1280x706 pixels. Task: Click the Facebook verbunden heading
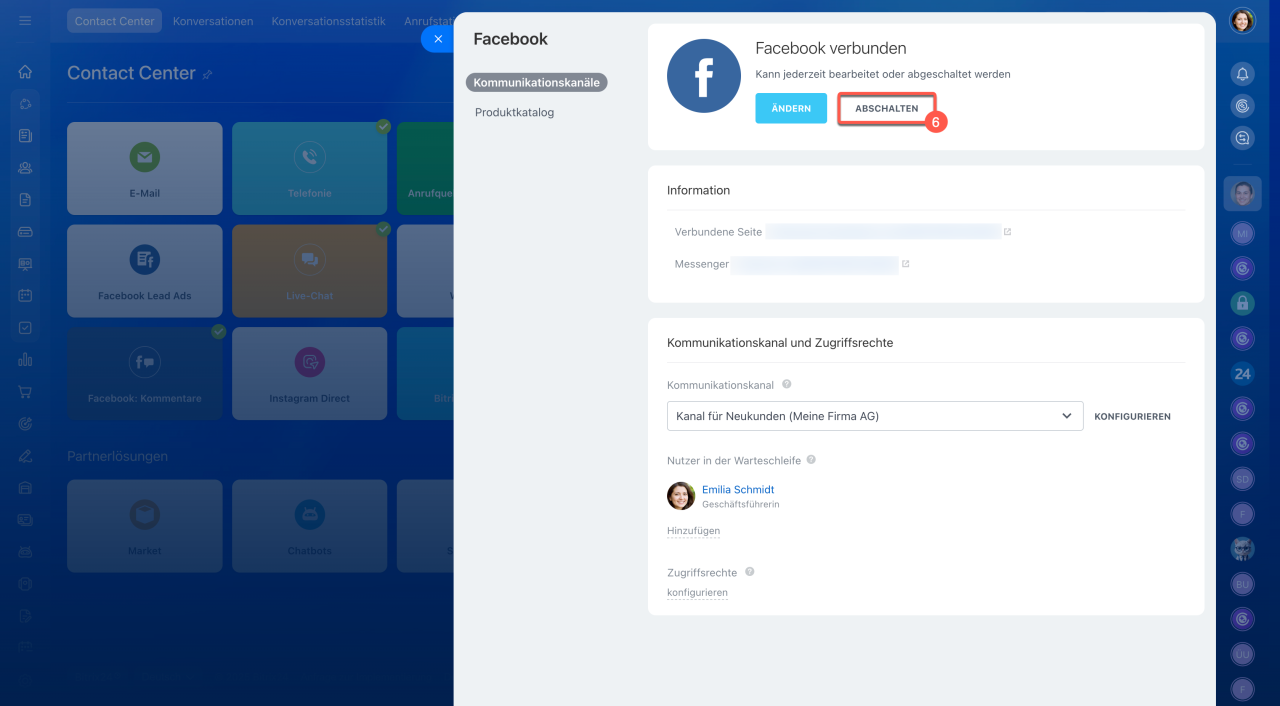point(830,48)
